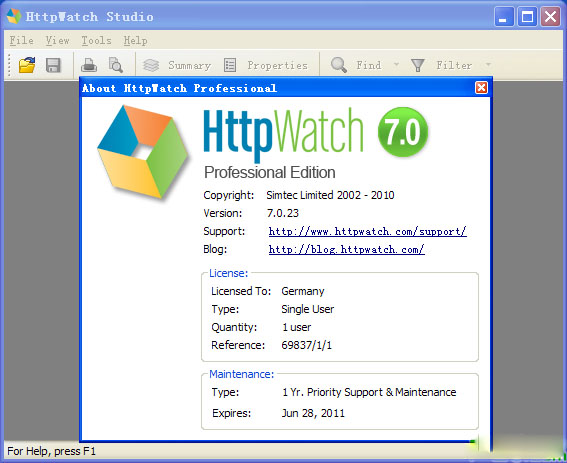Click the Filter funnel icon

418,65
